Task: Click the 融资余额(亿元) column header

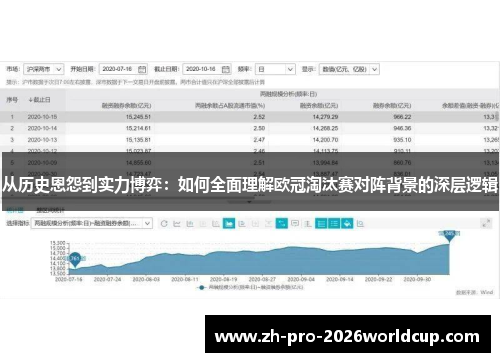Action: tap(319, 105)
